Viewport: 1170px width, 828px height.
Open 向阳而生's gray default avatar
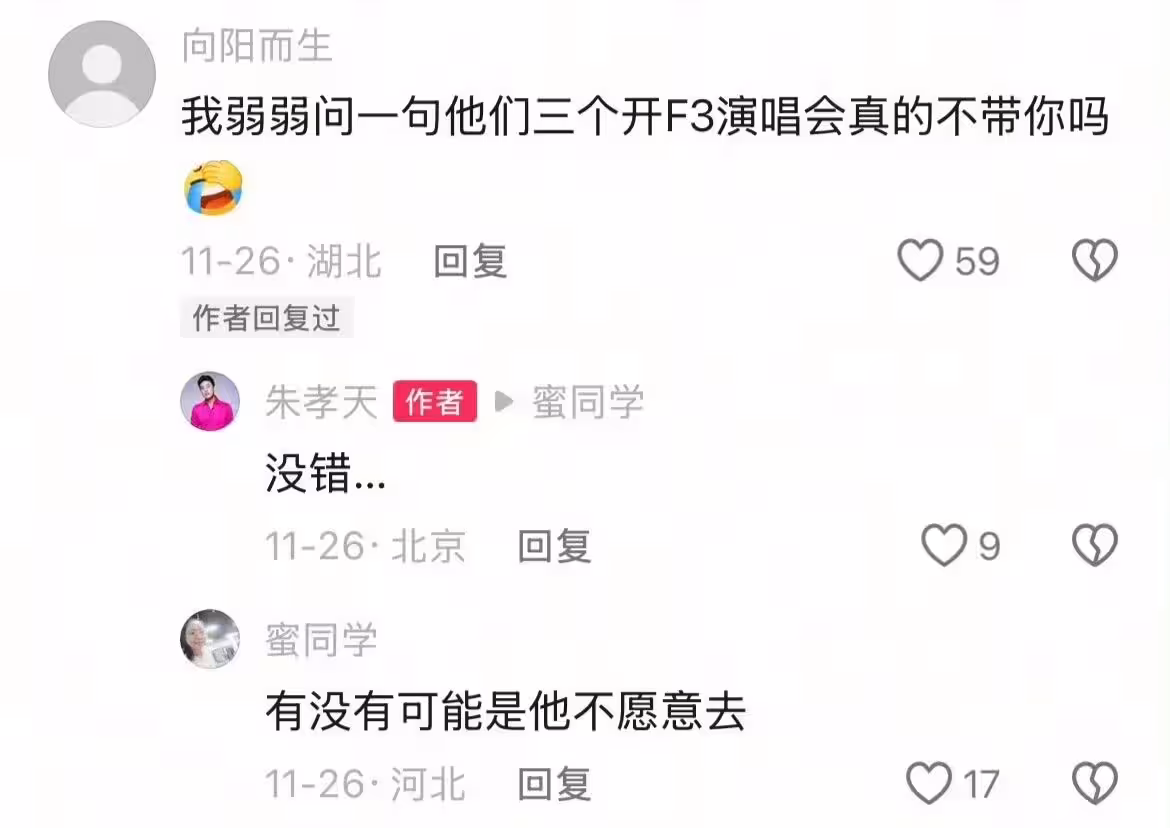102,74
